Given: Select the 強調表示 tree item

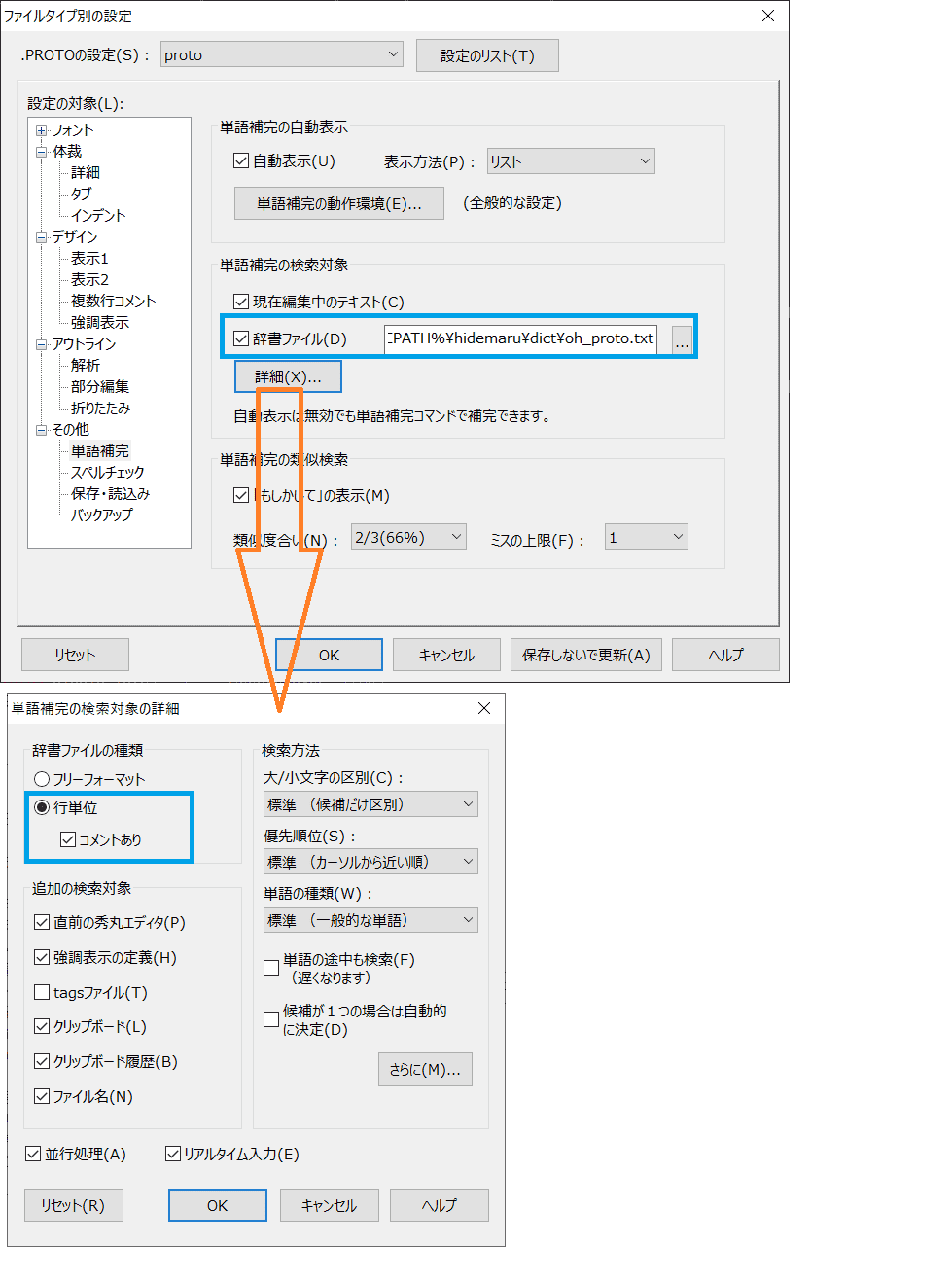Looking at the screenshot, I should pos(99,323).
